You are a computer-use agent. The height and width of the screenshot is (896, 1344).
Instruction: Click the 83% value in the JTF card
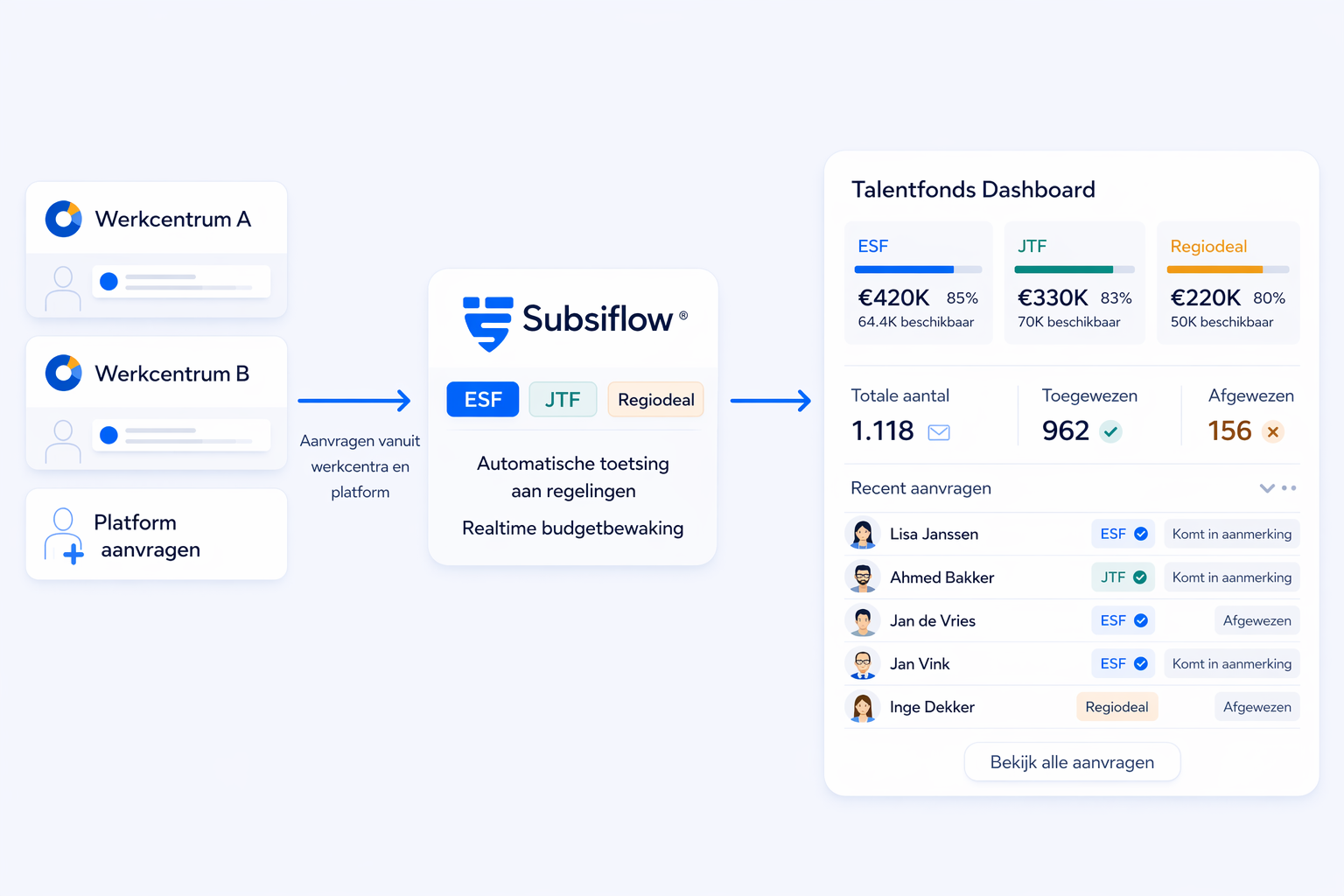click(x=1116, y=298)
